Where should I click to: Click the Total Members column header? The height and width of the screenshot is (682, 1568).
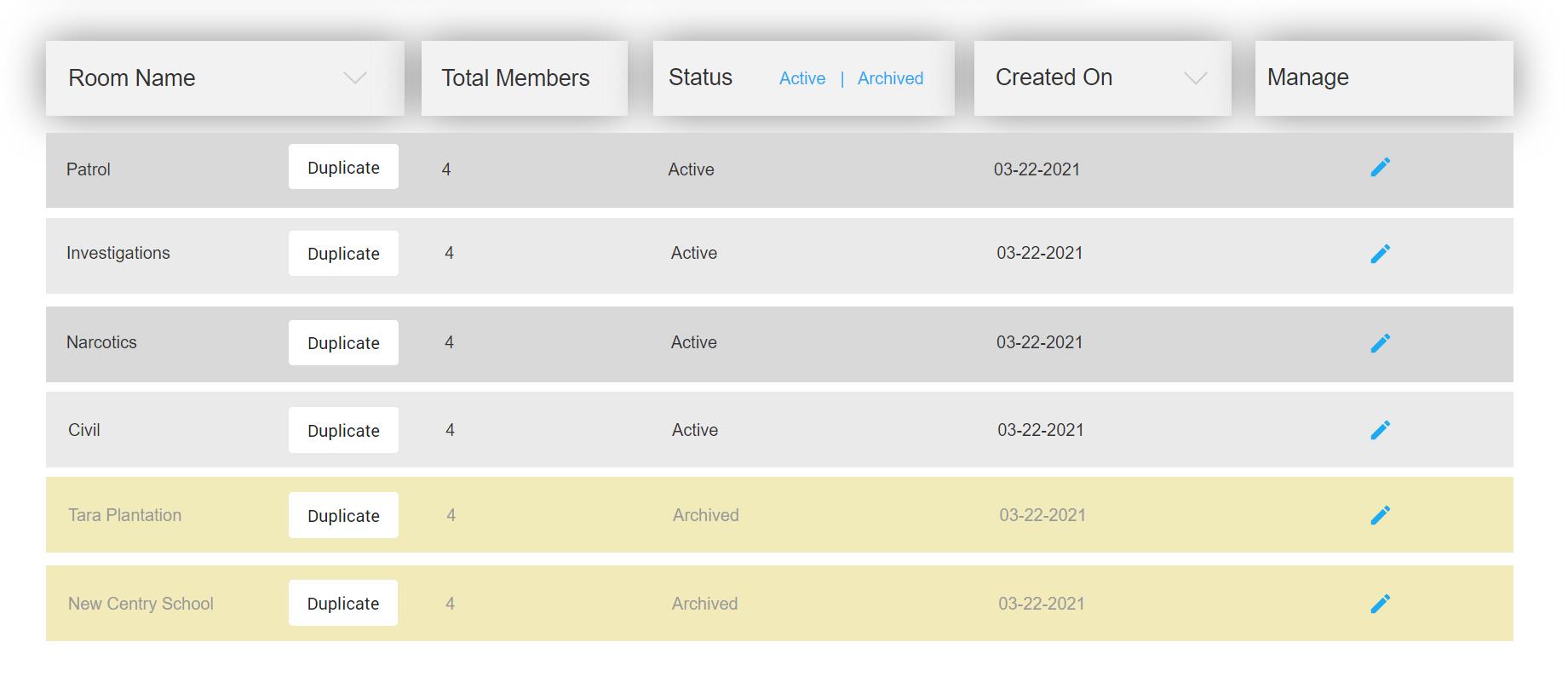pyautogui.click(x=515, y=78)
